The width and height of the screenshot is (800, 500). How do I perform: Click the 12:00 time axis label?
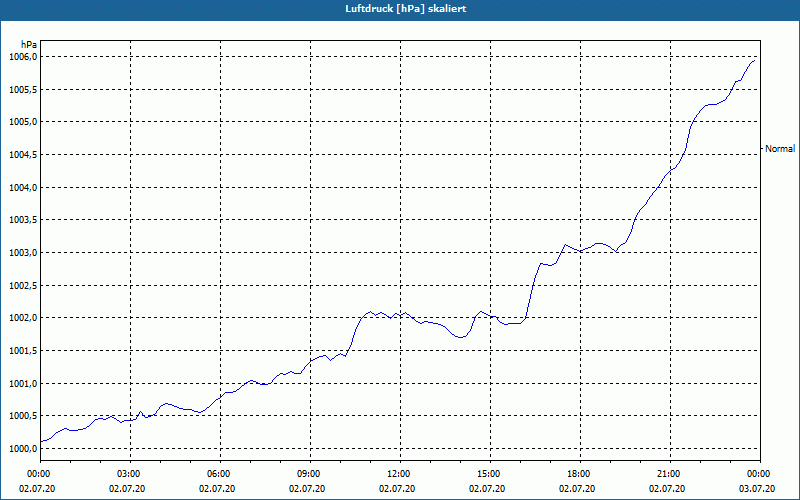click(400, 474)
